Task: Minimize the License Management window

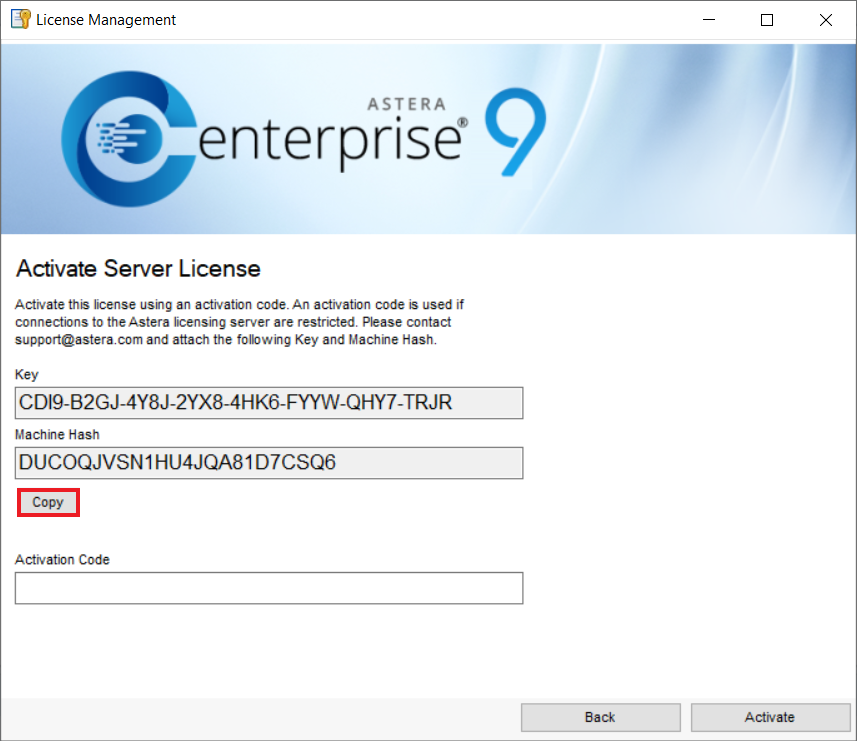Action: click(x=709, y=20)
